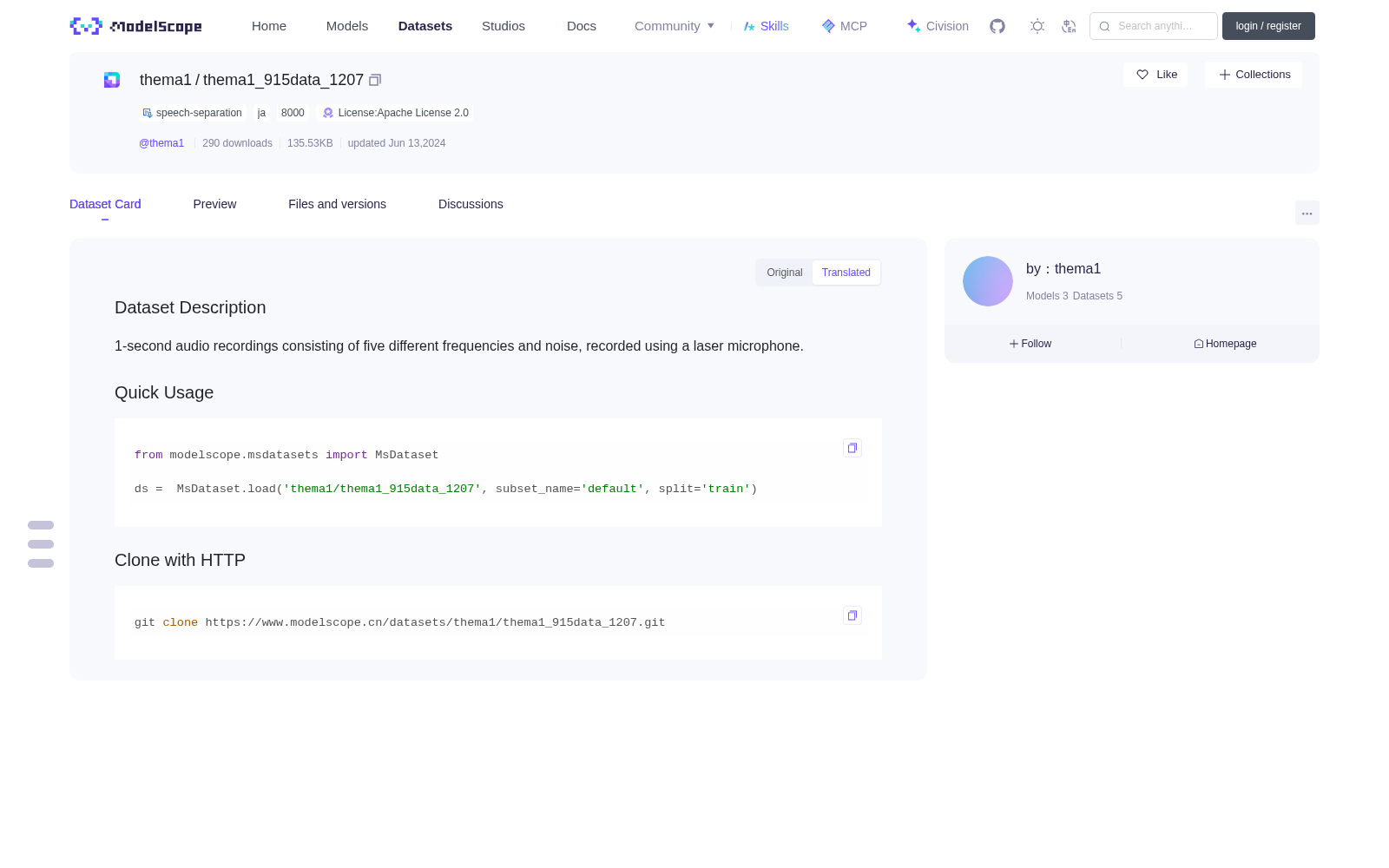Click the dataset name thema1_915data_1207 in the title
Screen dimensions: 1389x868
click(x=283, y=80)
